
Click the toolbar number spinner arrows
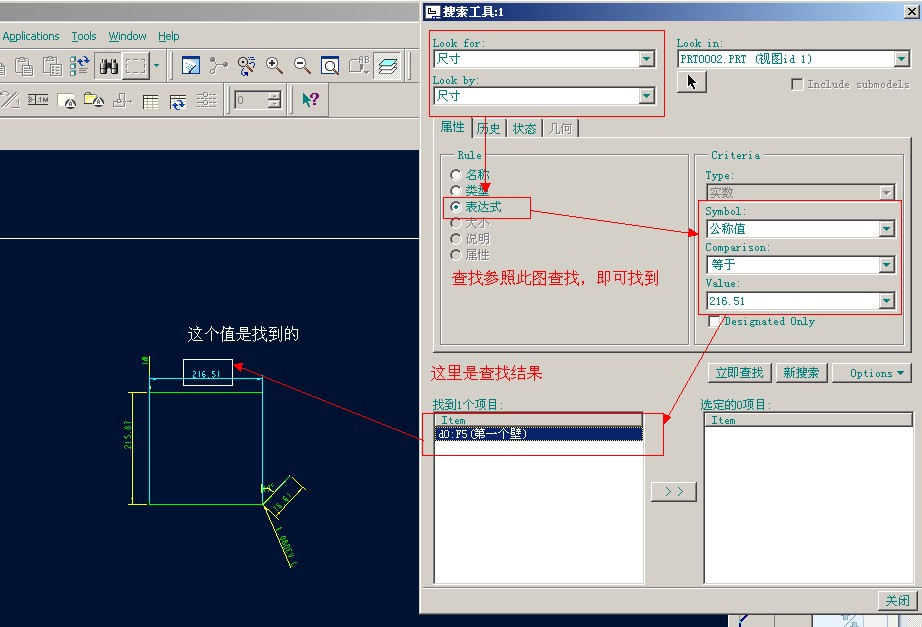[274, 100]
